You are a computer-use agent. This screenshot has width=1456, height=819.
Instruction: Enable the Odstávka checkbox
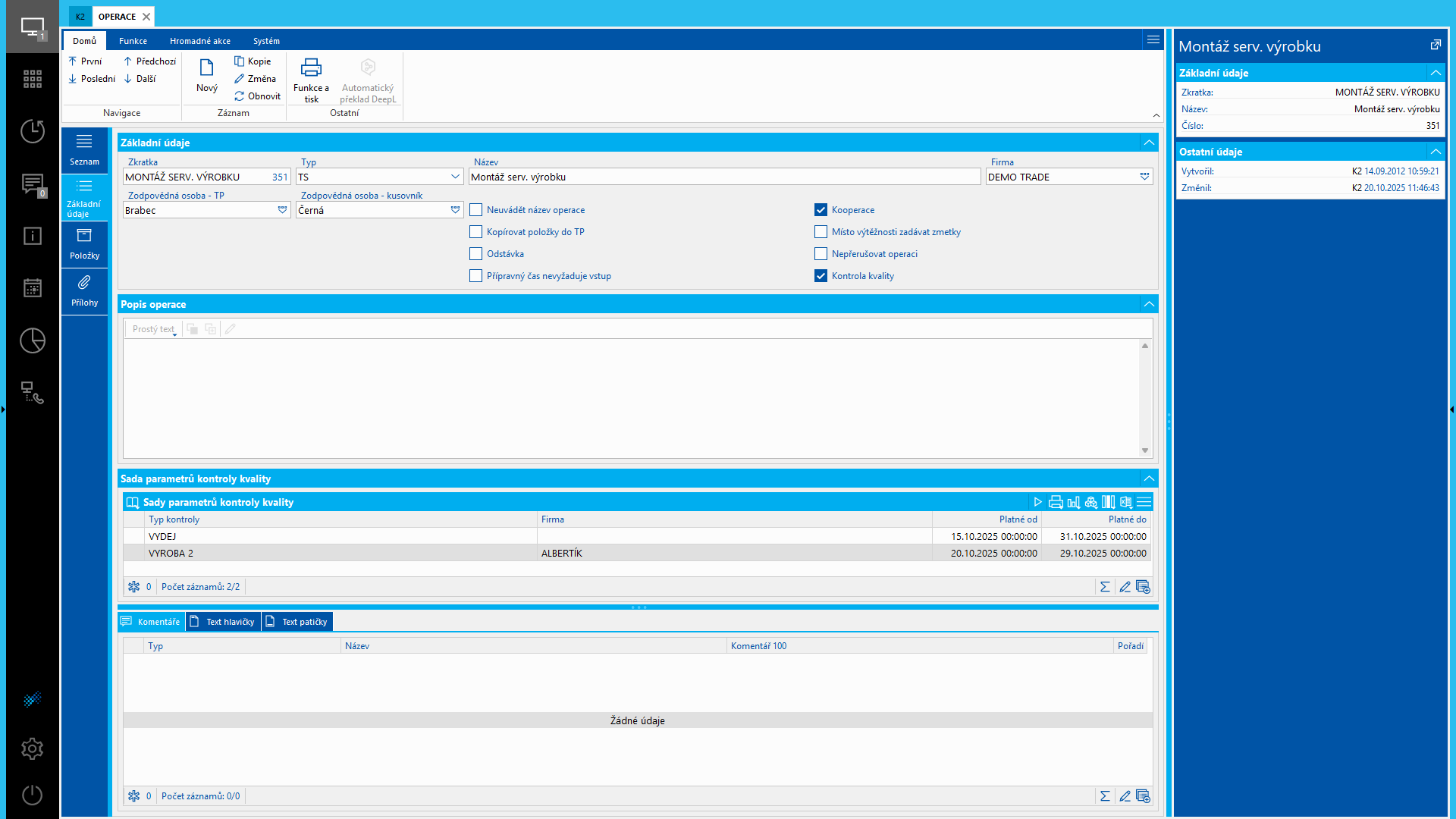point(475,254)
